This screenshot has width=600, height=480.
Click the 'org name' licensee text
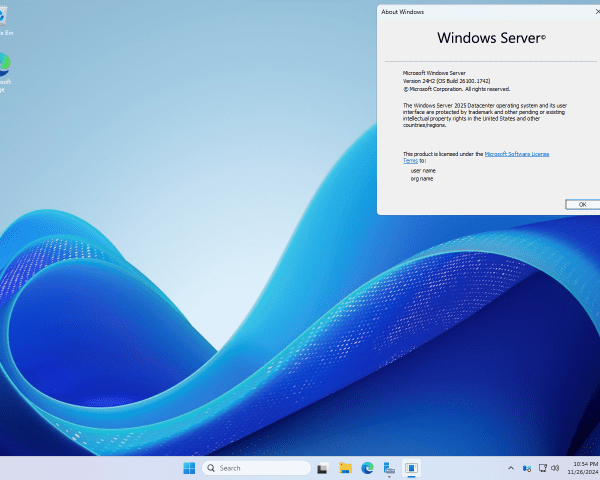(x=422, y=179)
